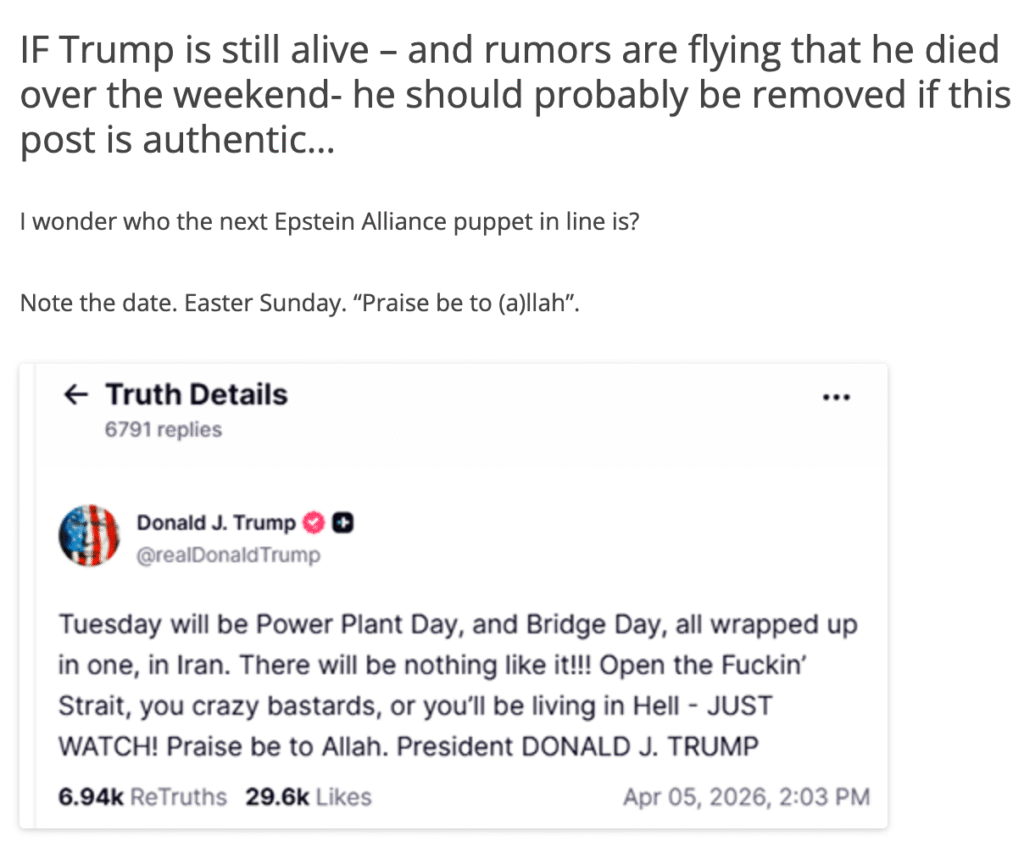The height and width of the screenshot is (853, 1024).
Task: Click the back arrow beside Truth Details
Action: point(75,395)
